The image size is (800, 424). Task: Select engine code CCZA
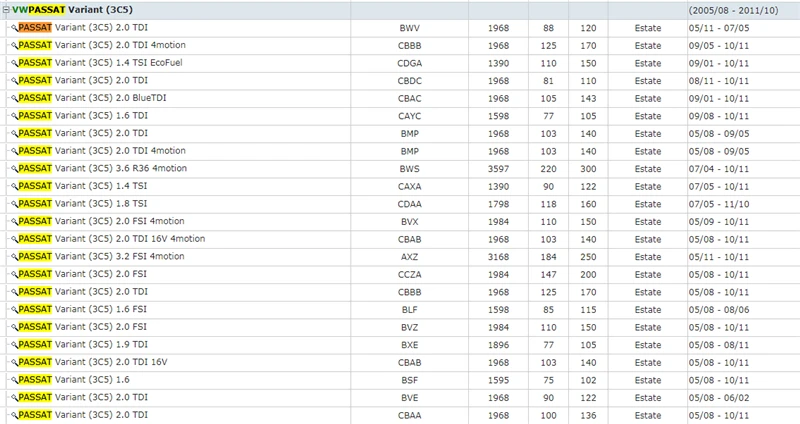(410, 275)
